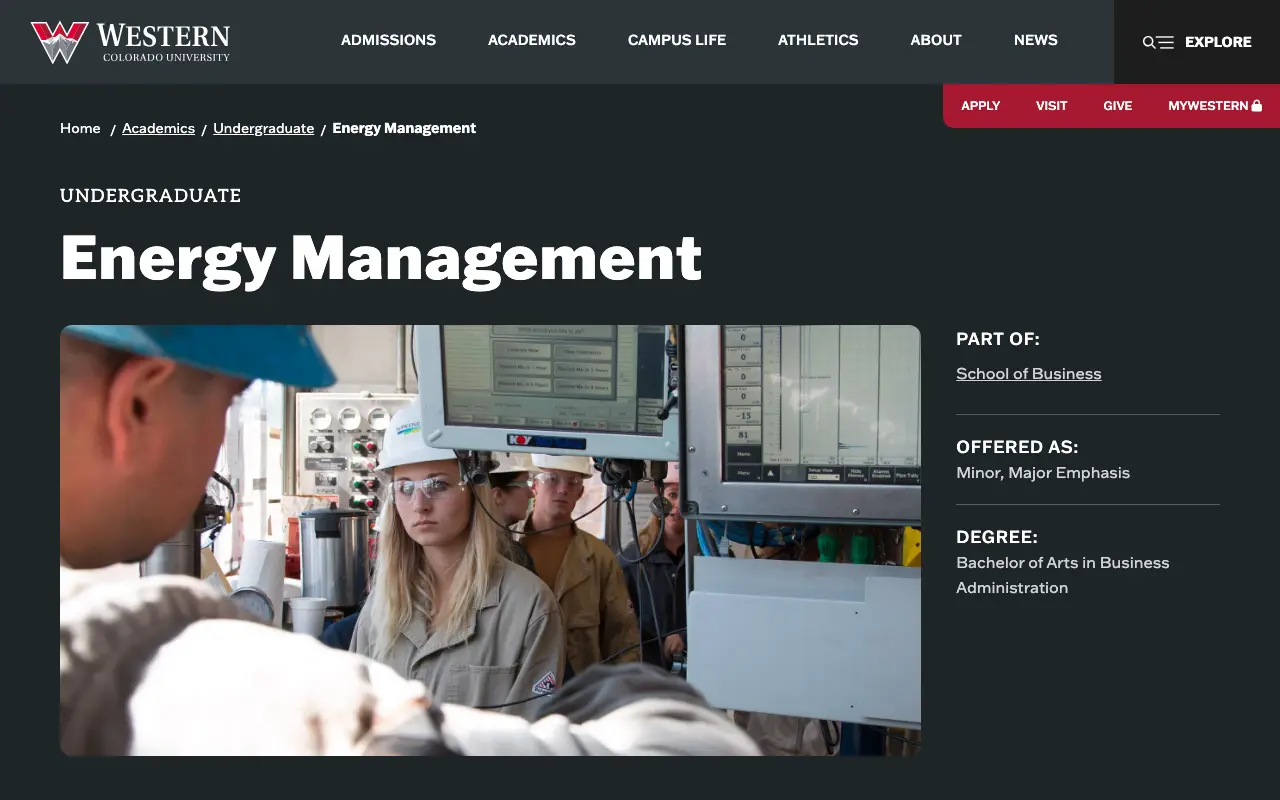The width and height of the screenshot is (1280, 800).
Task: Open the Admissions menu
Action: [x=388, y=40]
